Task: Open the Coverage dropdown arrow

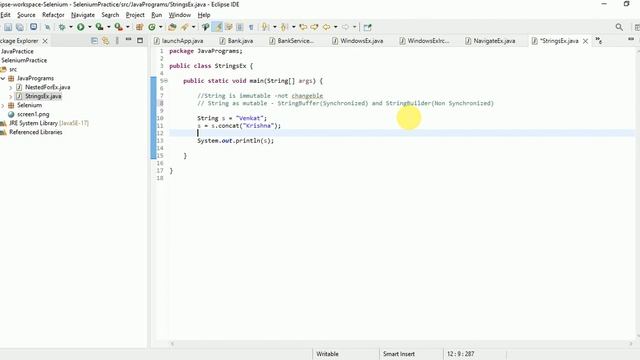Action: pos(109,27)
